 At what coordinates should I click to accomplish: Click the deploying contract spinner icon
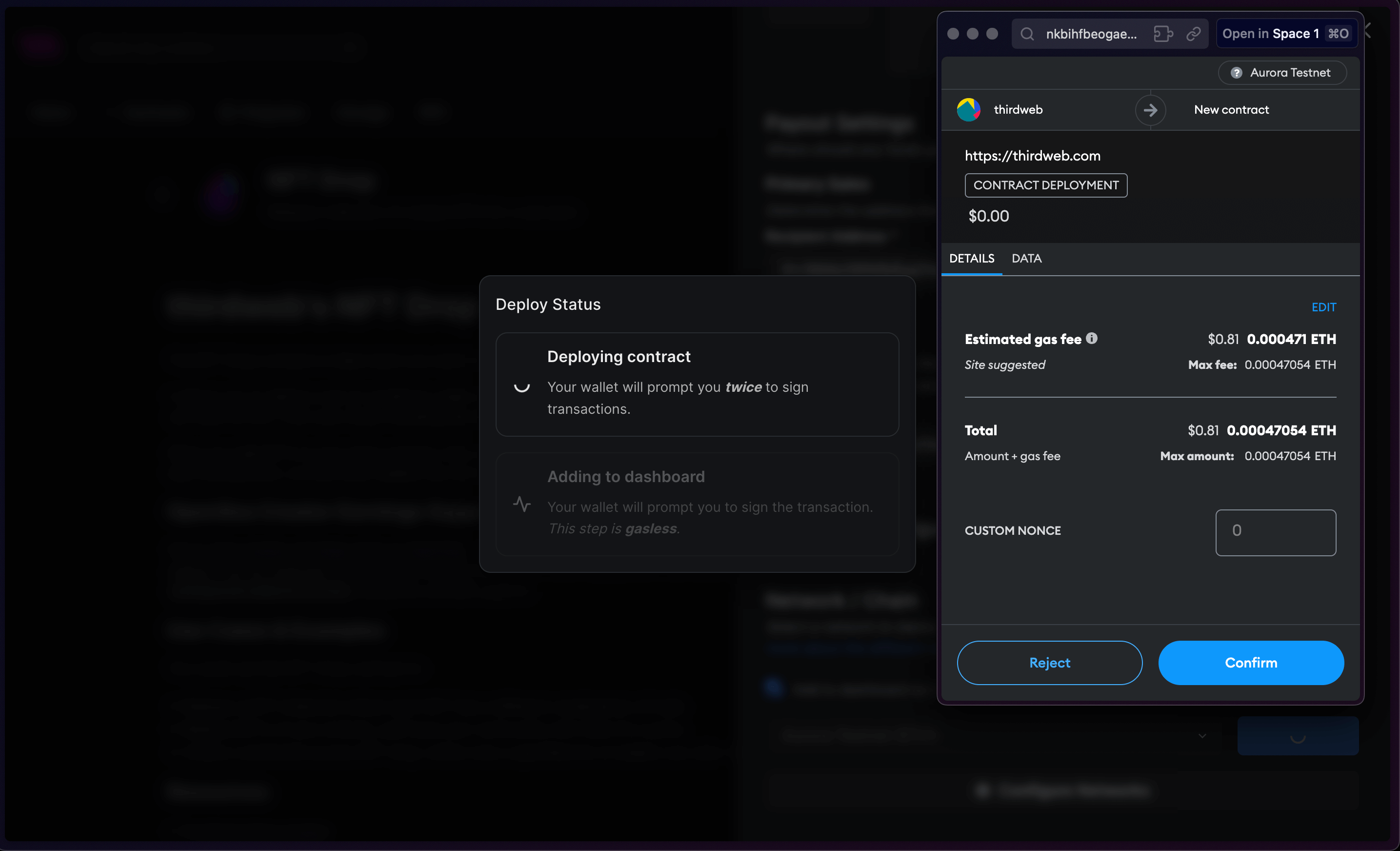pos(521,387)
